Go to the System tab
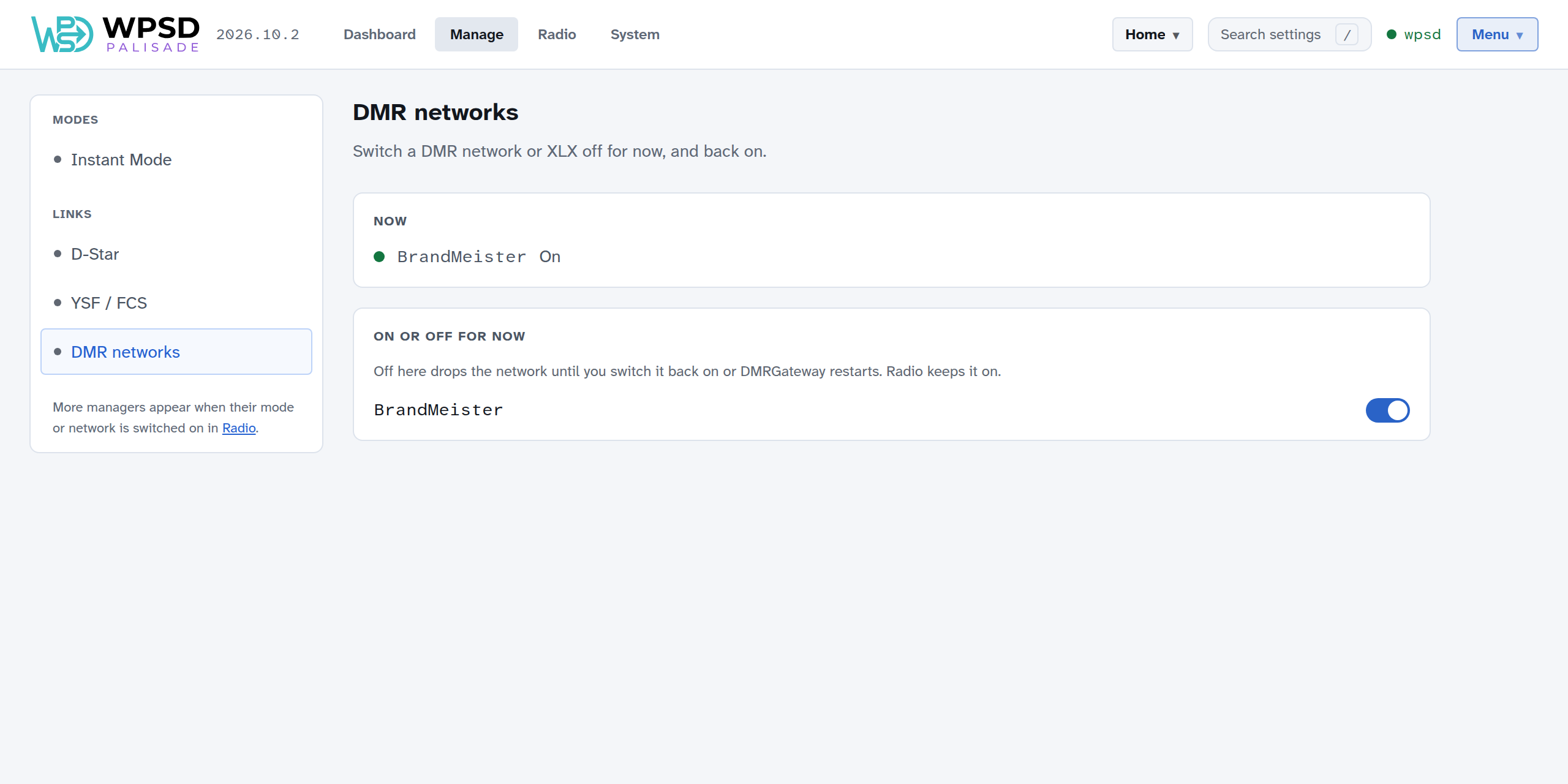1568x784 pixels. (x=635, y=34)
